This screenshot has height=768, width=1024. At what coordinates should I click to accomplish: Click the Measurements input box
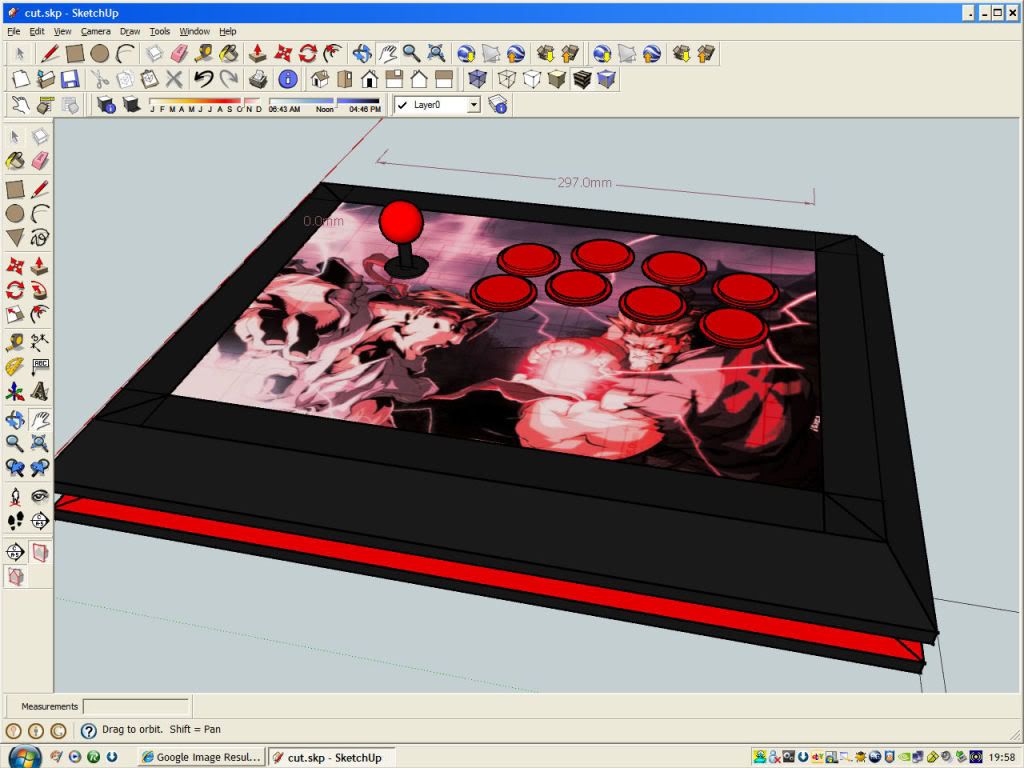click(x=136, y=706)
